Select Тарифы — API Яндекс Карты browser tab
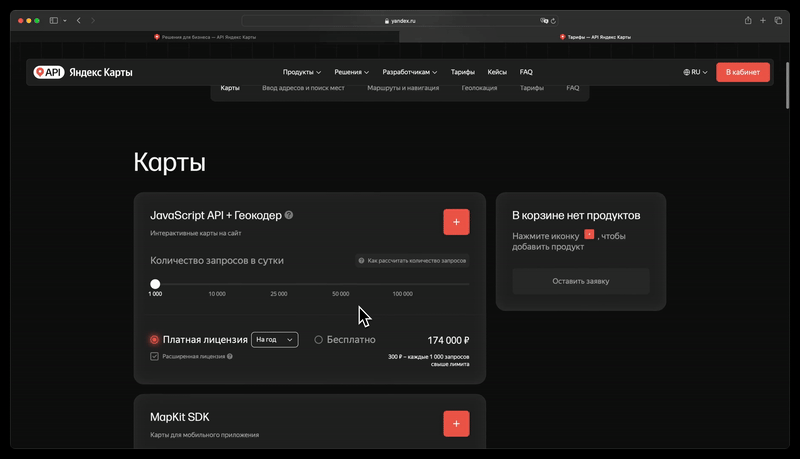Viewport: 800px width, 459px height. tap(594, 37)
